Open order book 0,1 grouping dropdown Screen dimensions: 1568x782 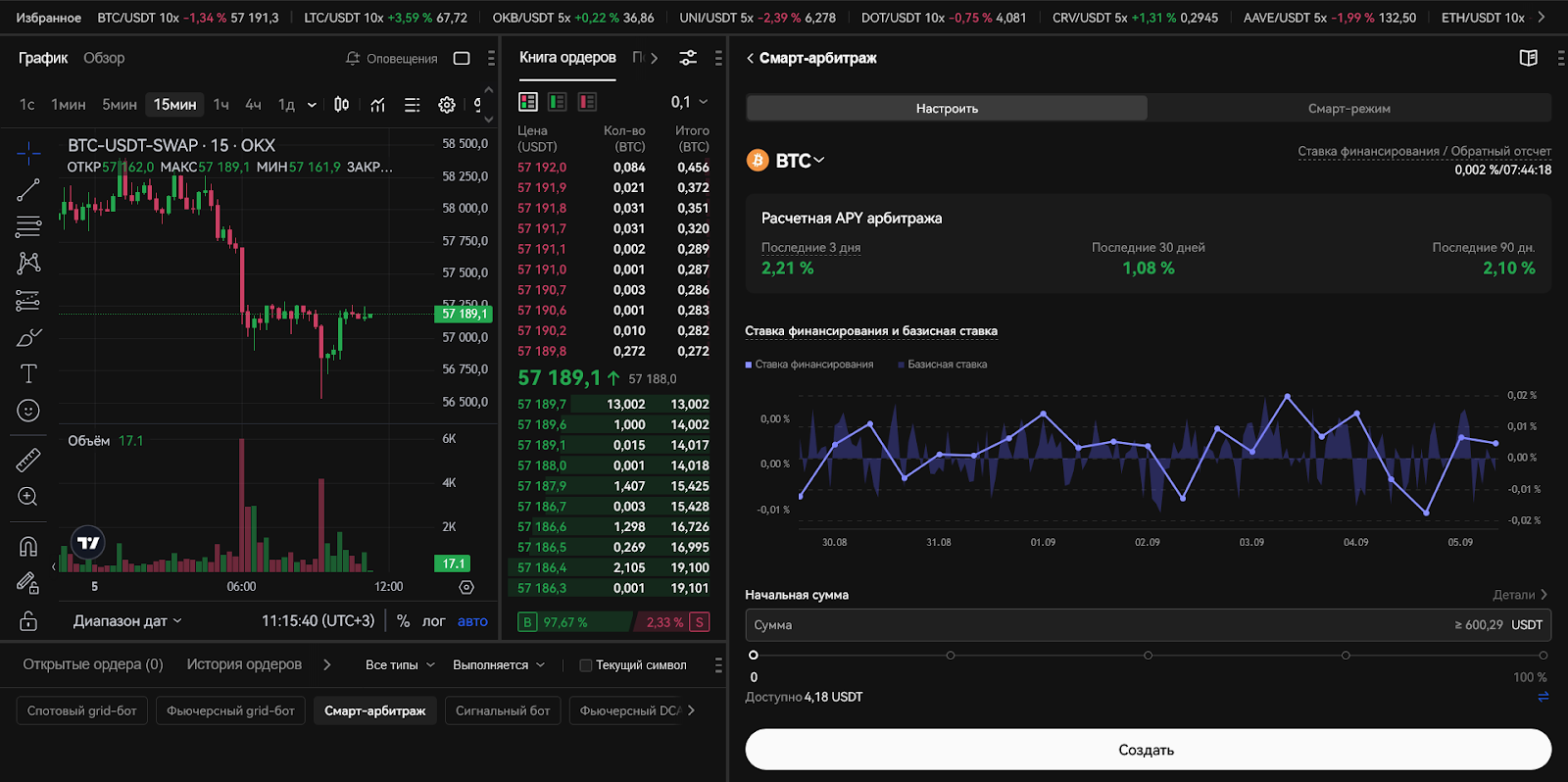(x=689, y=102)
